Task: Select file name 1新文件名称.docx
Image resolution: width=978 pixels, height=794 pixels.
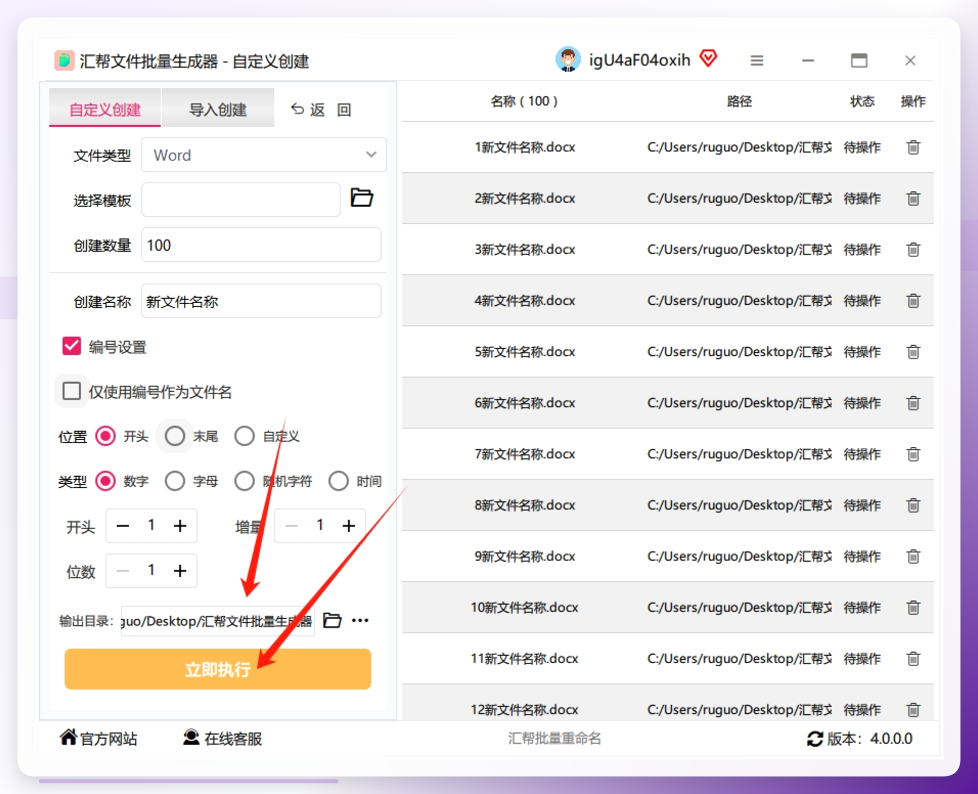Action: [x=525, y=147]
